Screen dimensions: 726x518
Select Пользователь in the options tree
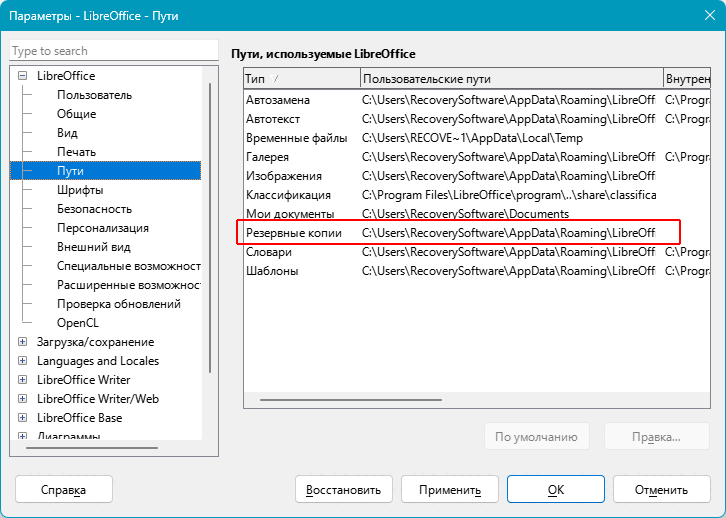click(x=94, y=95)
